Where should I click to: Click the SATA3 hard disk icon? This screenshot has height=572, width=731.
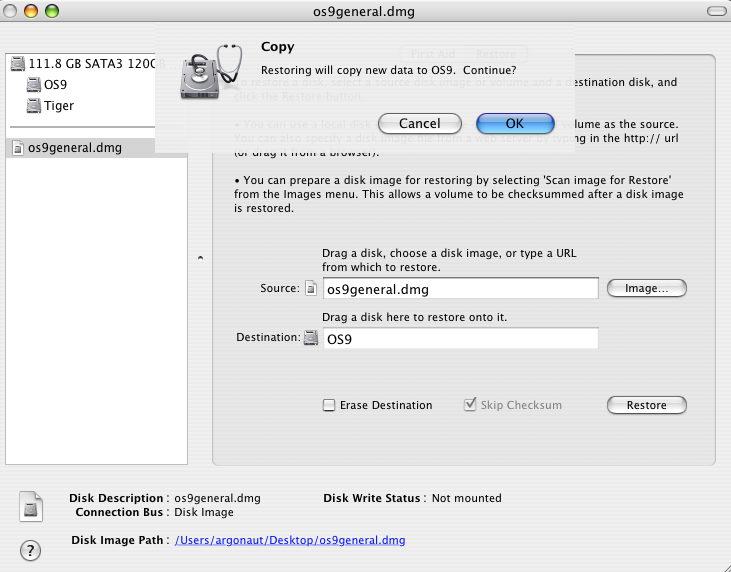point(18,63)
